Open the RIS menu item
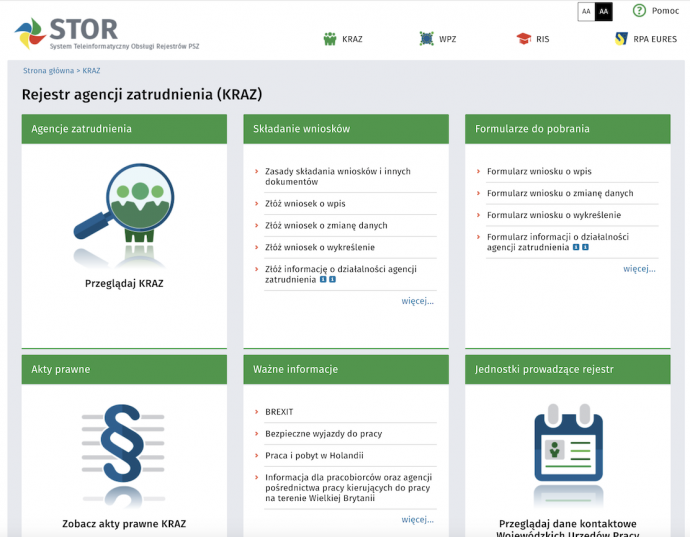690x537 pixels. [543, 39]
